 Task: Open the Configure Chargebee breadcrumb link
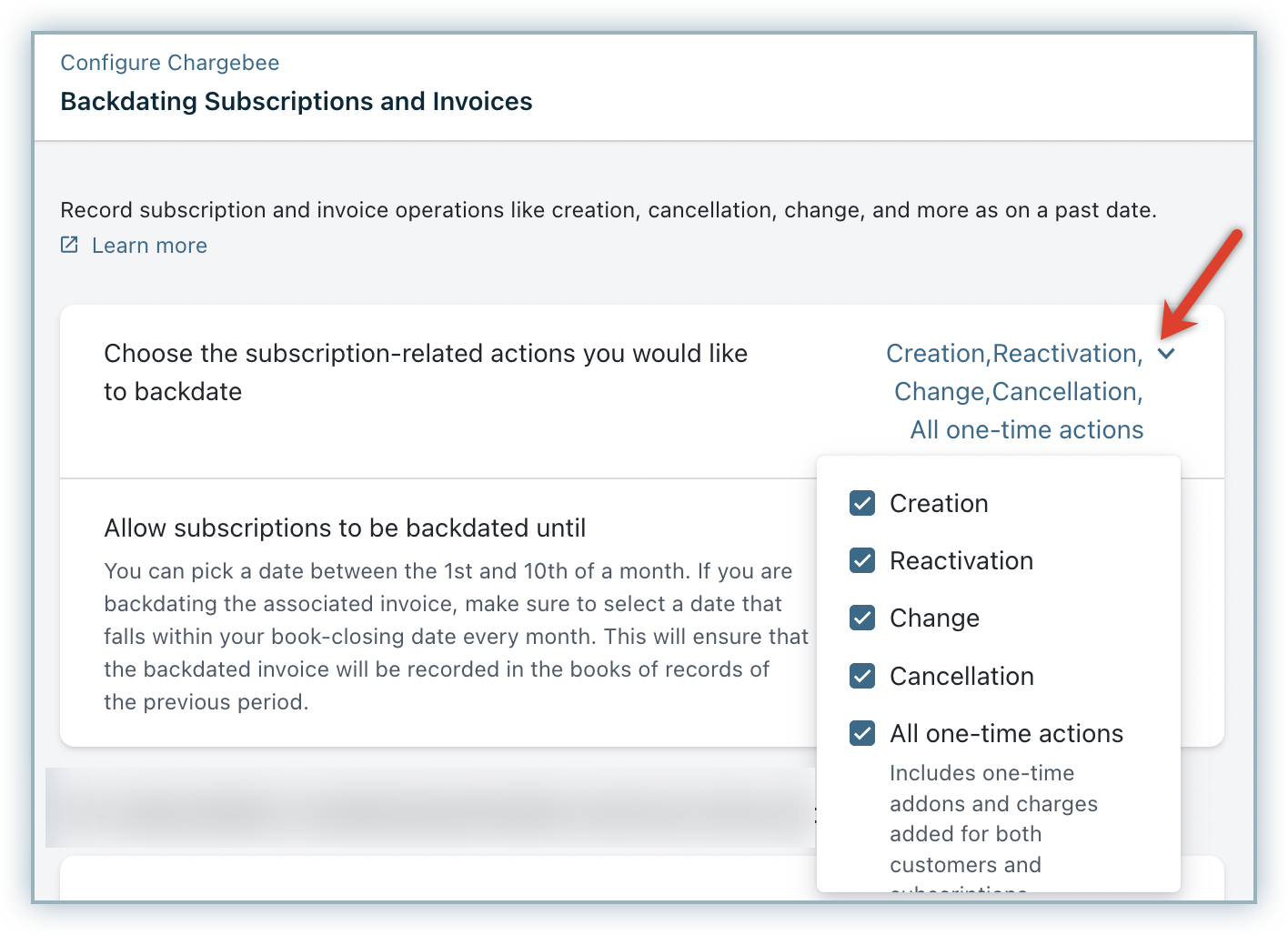tap(170, 63)
